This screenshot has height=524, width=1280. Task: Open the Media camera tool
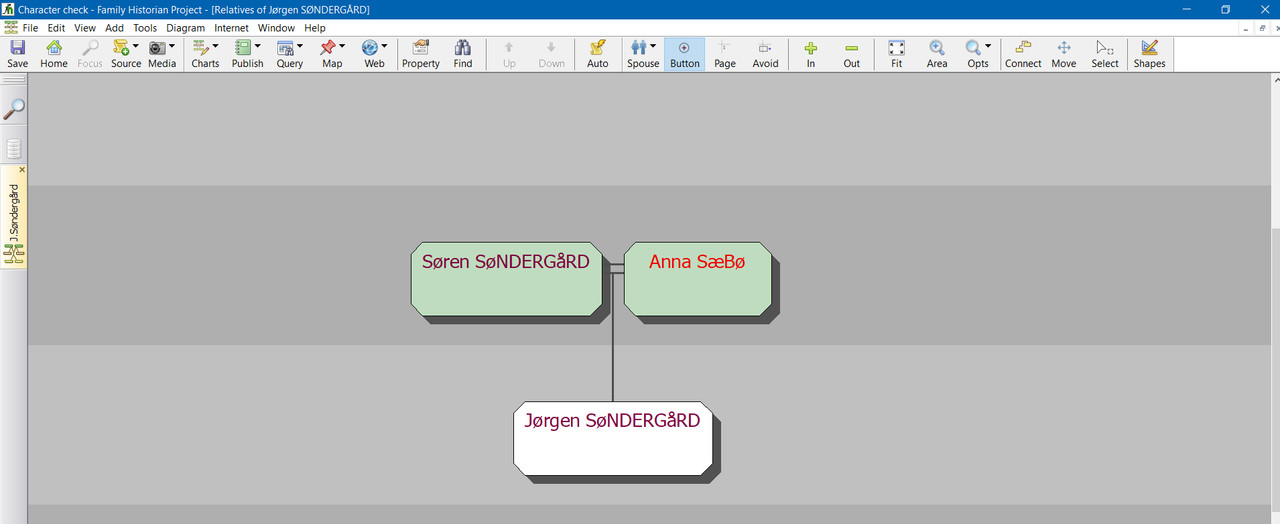pyautogui.click(x=157, y=47)
